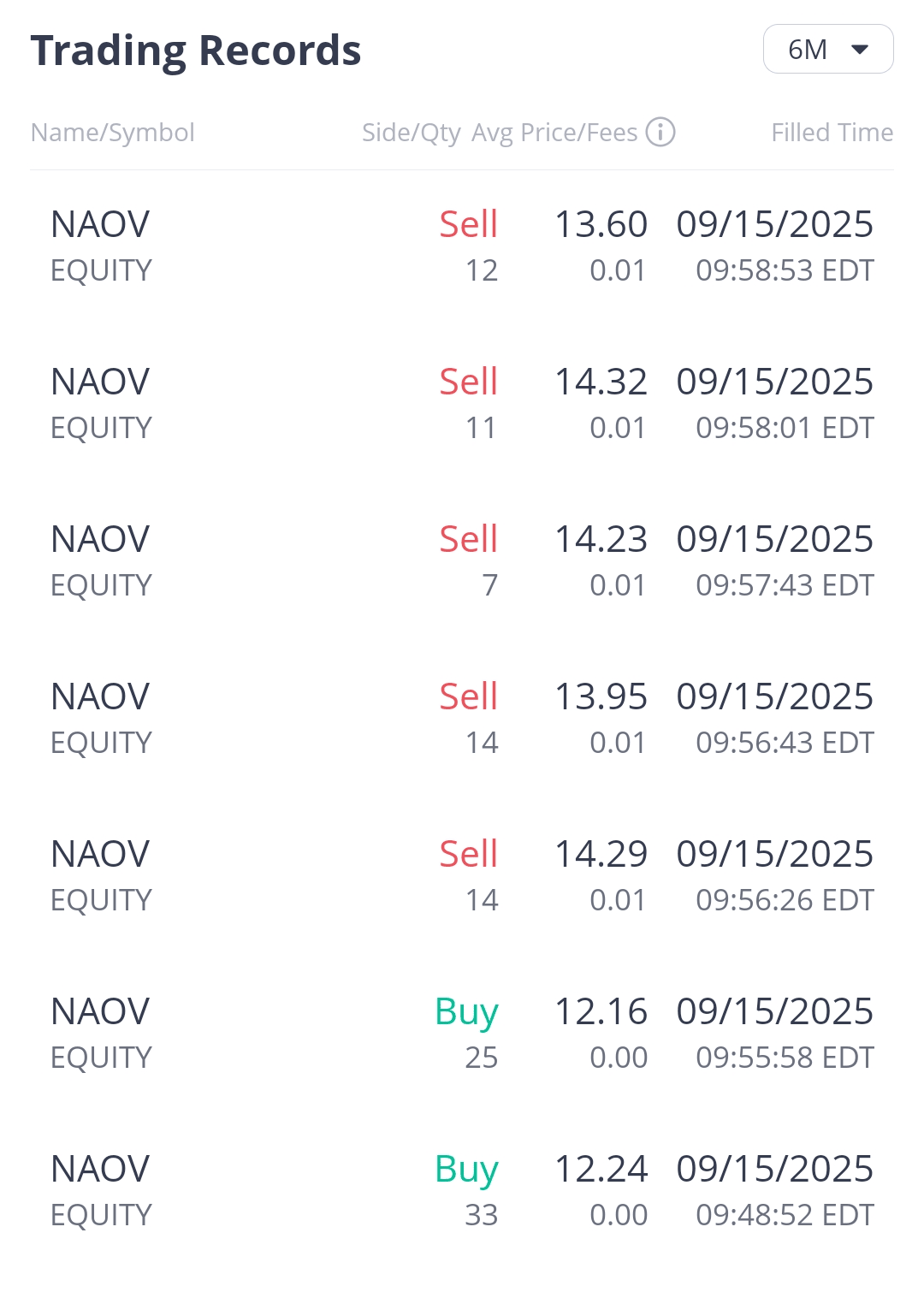This screenshot has width=924, height=1292.
Task: Click the 09:48:52 EDT filled time
Action: 785,1215
